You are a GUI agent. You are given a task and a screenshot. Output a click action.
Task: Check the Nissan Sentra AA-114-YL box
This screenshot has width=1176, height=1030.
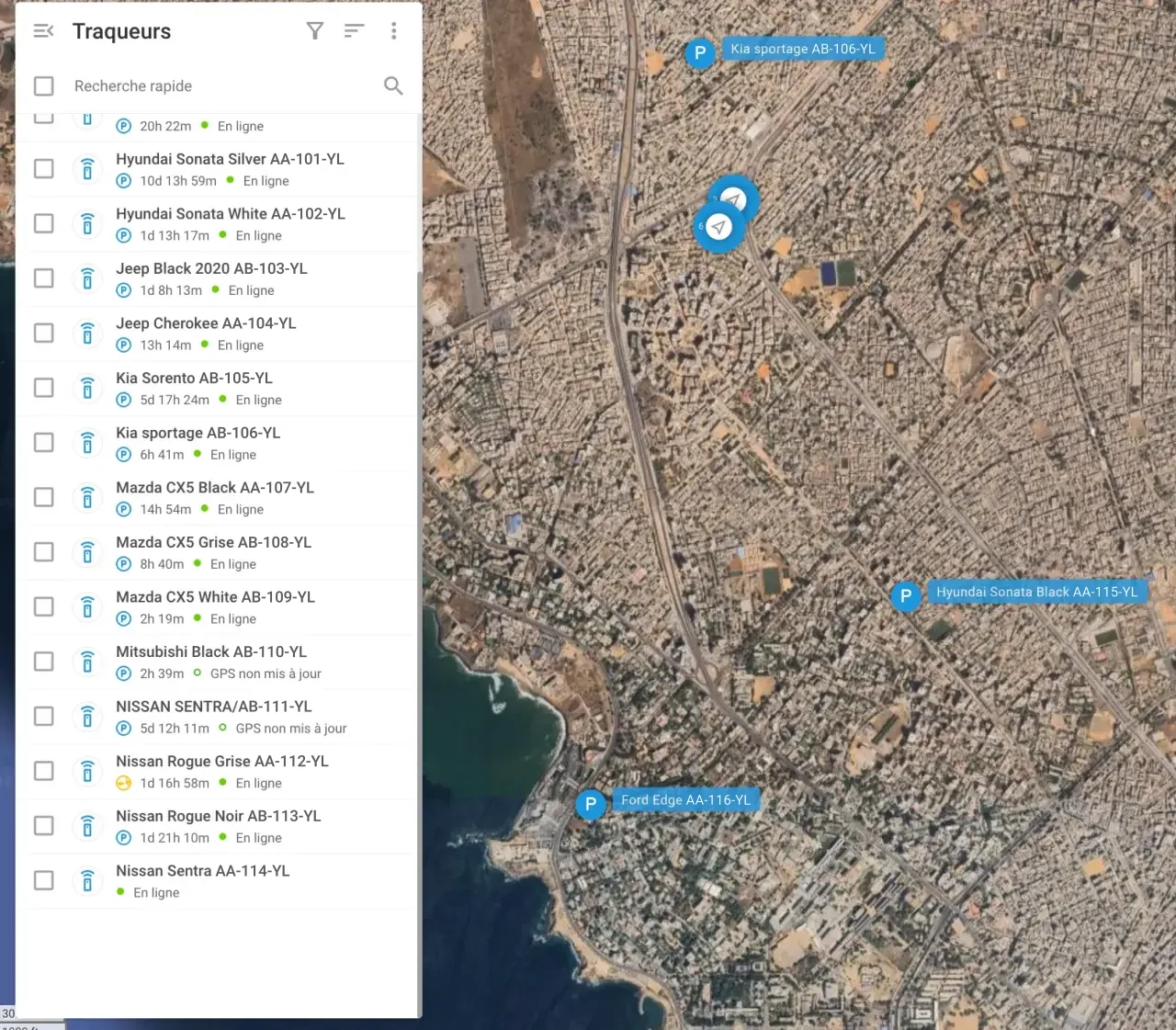coord(43,880)
